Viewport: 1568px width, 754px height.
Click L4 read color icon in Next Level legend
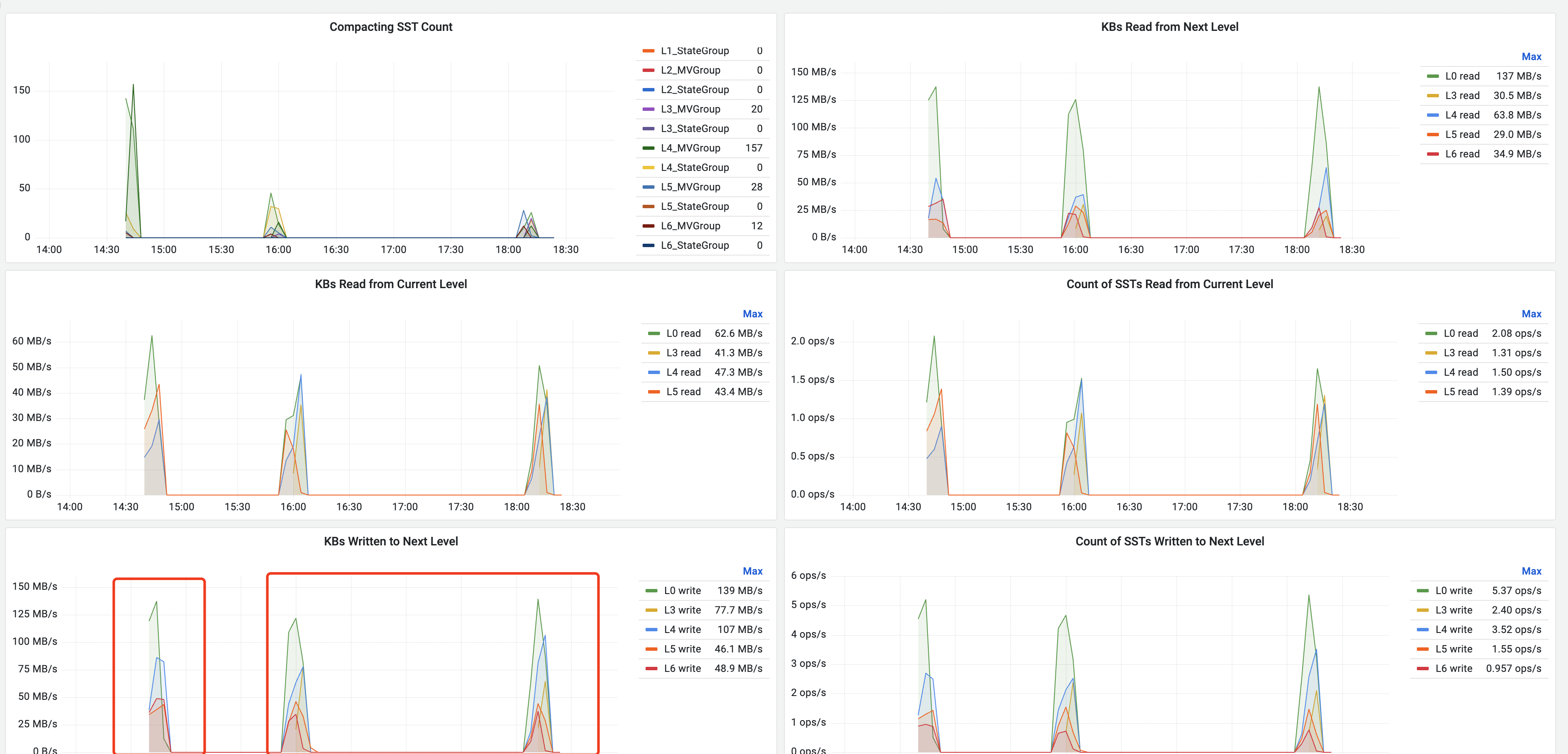pos(1433,115)
